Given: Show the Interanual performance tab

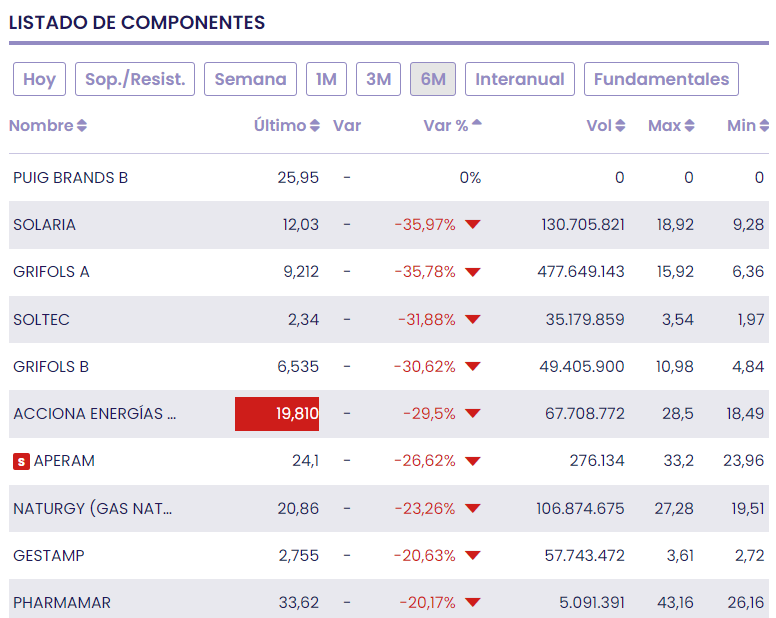Looking at the screenshot, I should (x=520, y=79).
